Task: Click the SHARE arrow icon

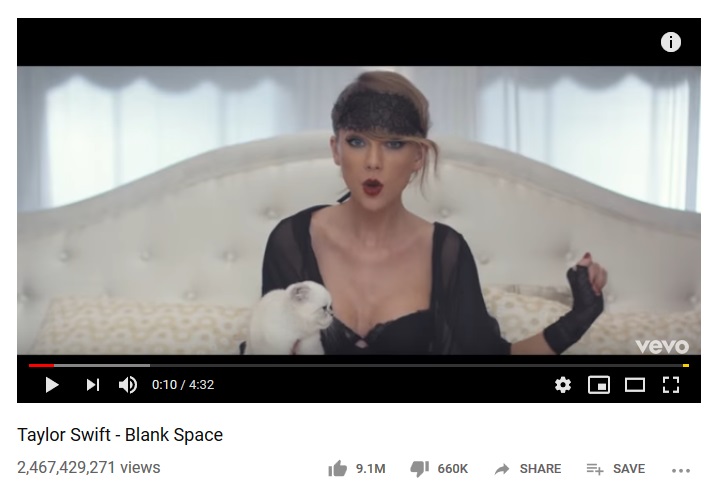Action: click(502, 469)
